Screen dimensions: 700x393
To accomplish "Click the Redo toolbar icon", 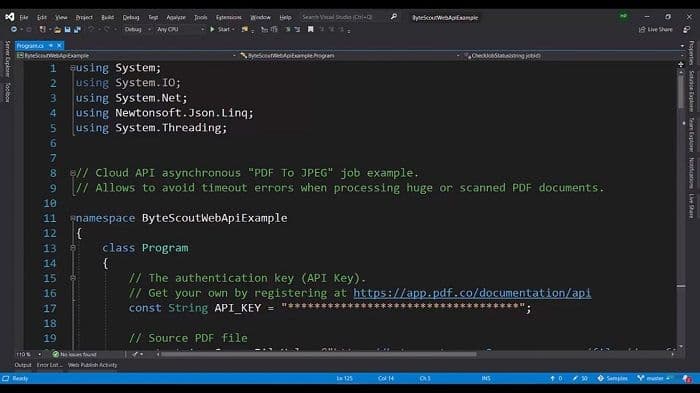I will pyautogui.click(x=107, y=29).
